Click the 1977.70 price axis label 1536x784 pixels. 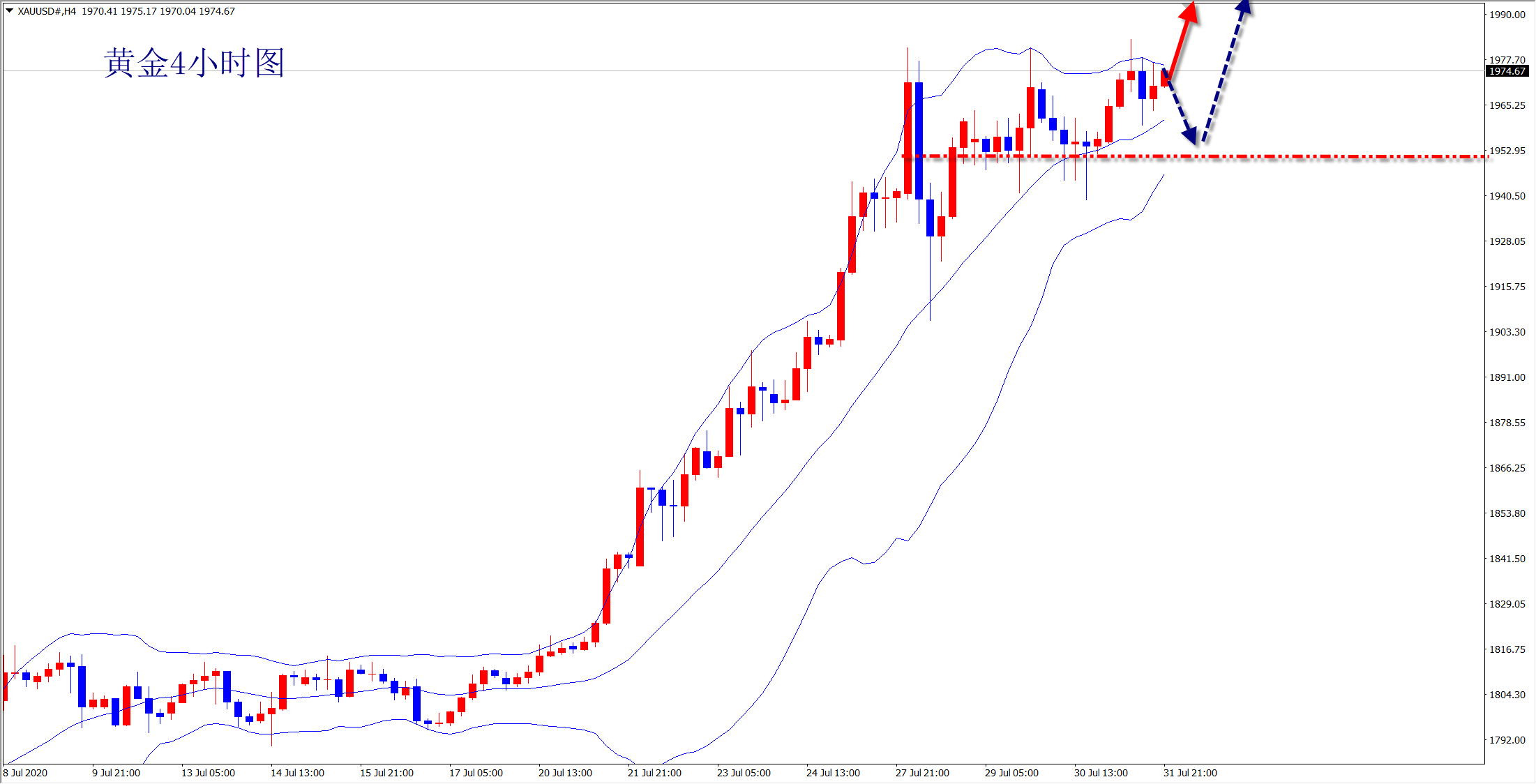[x=1507, y=60]
